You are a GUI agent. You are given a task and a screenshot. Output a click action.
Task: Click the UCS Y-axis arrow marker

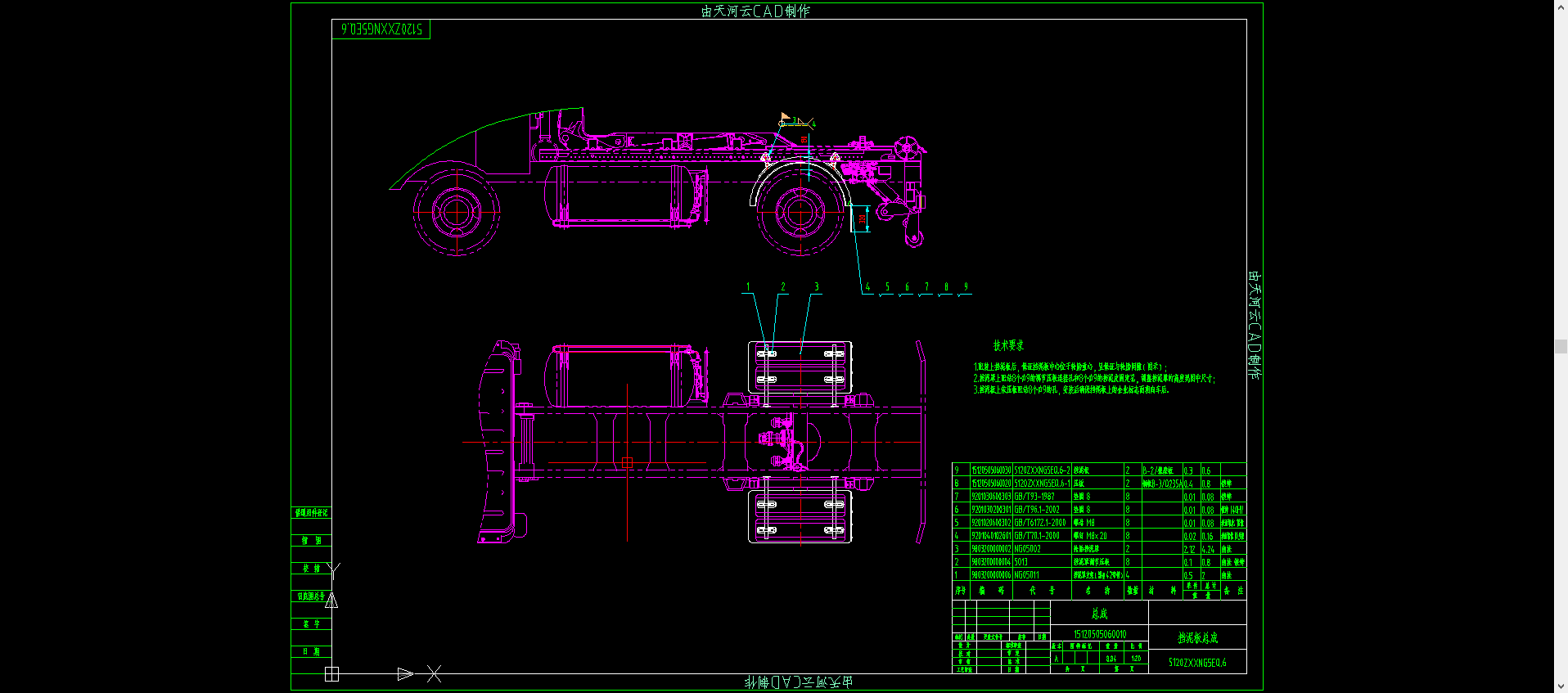pos(331,601)
